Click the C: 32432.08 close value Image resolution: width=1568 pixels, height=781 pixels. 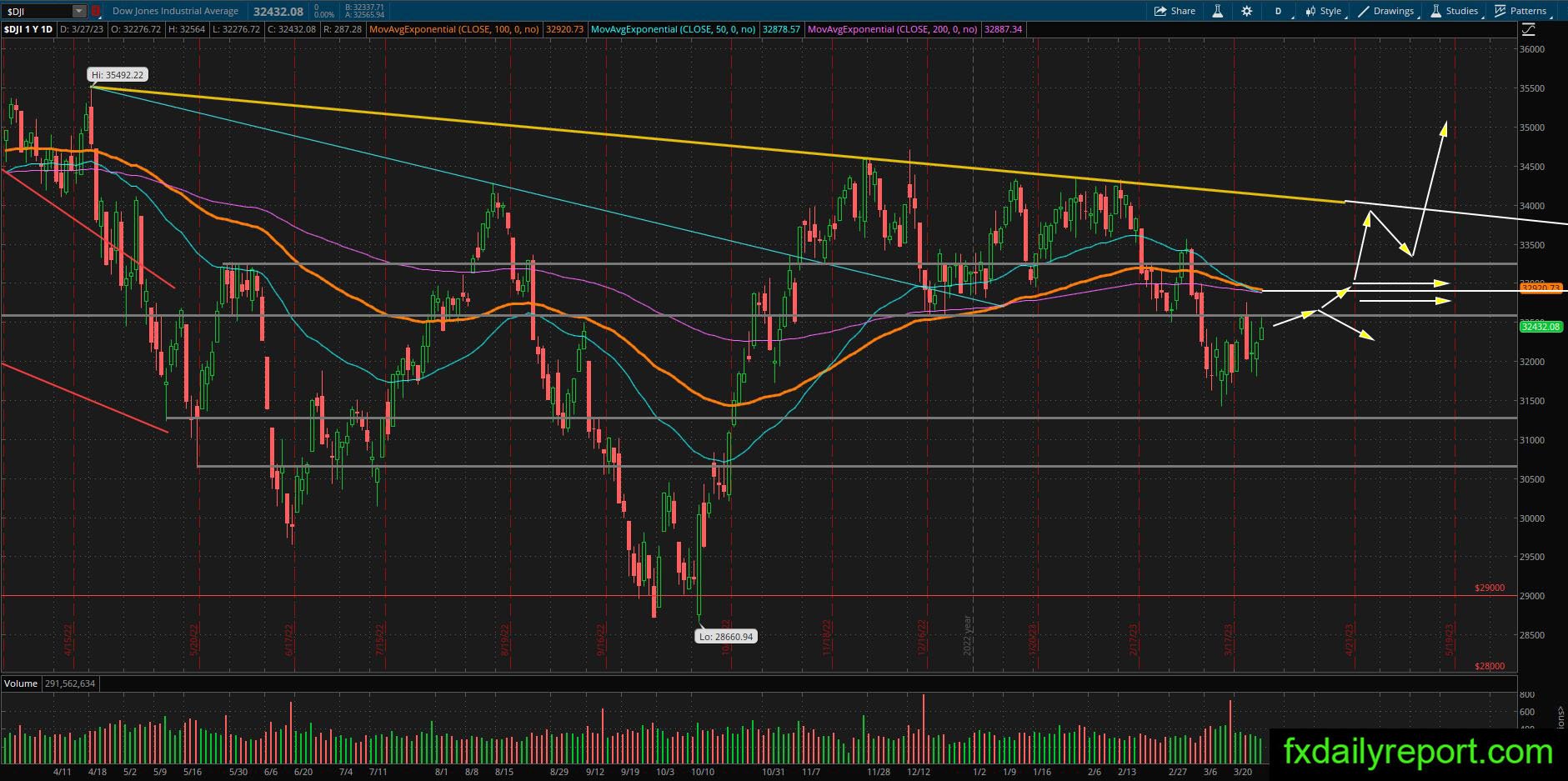(290, 29)
